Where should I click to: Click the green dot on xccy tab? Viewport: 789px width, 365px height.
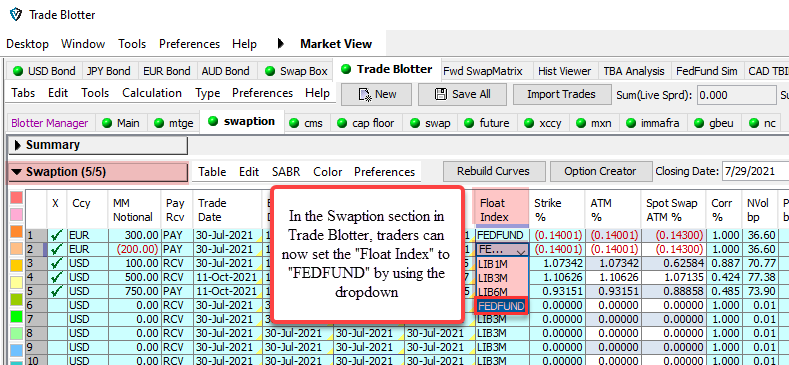tap(529, 123)
